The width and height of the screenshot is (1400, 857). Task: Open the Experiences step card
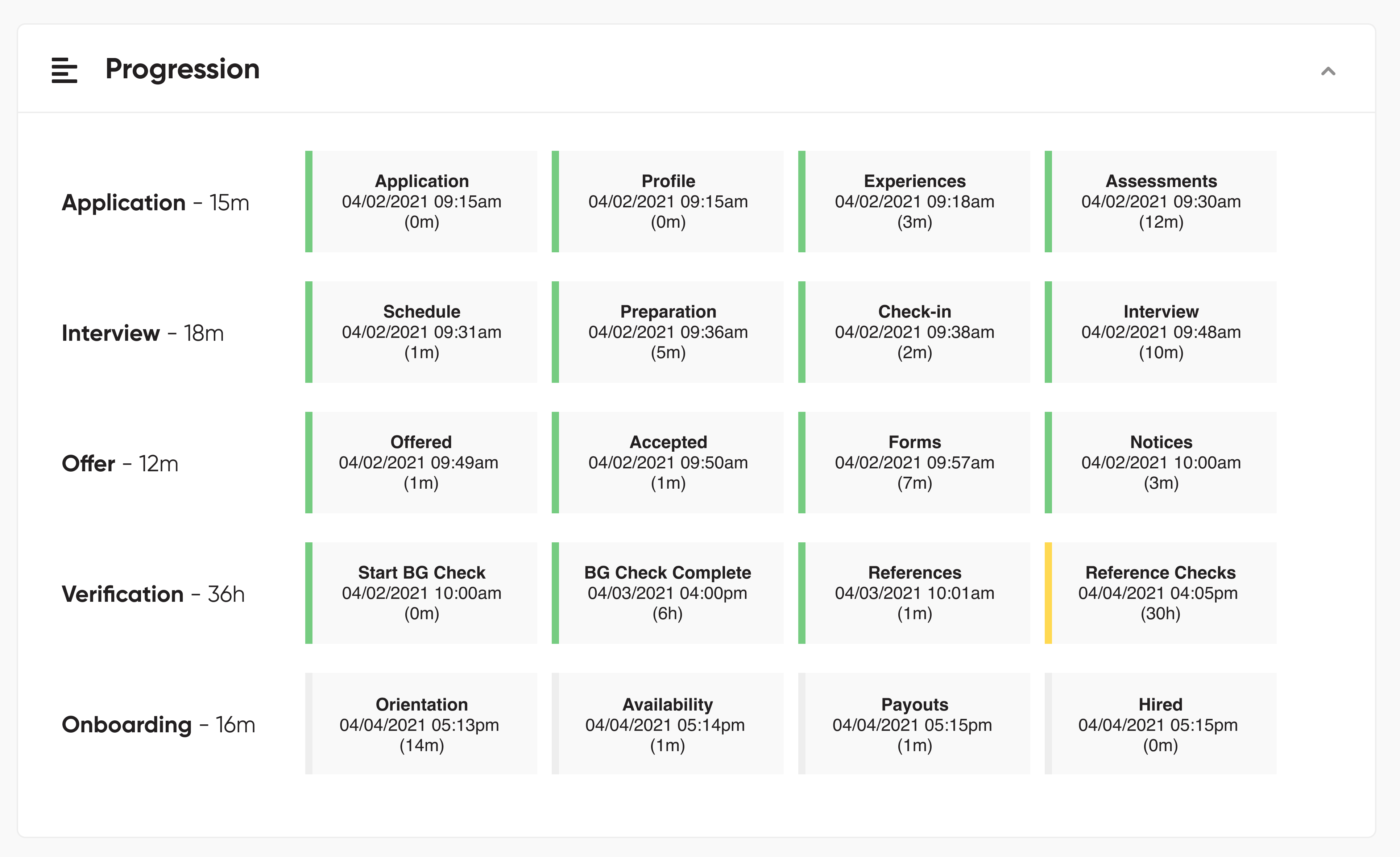point(914,202)
